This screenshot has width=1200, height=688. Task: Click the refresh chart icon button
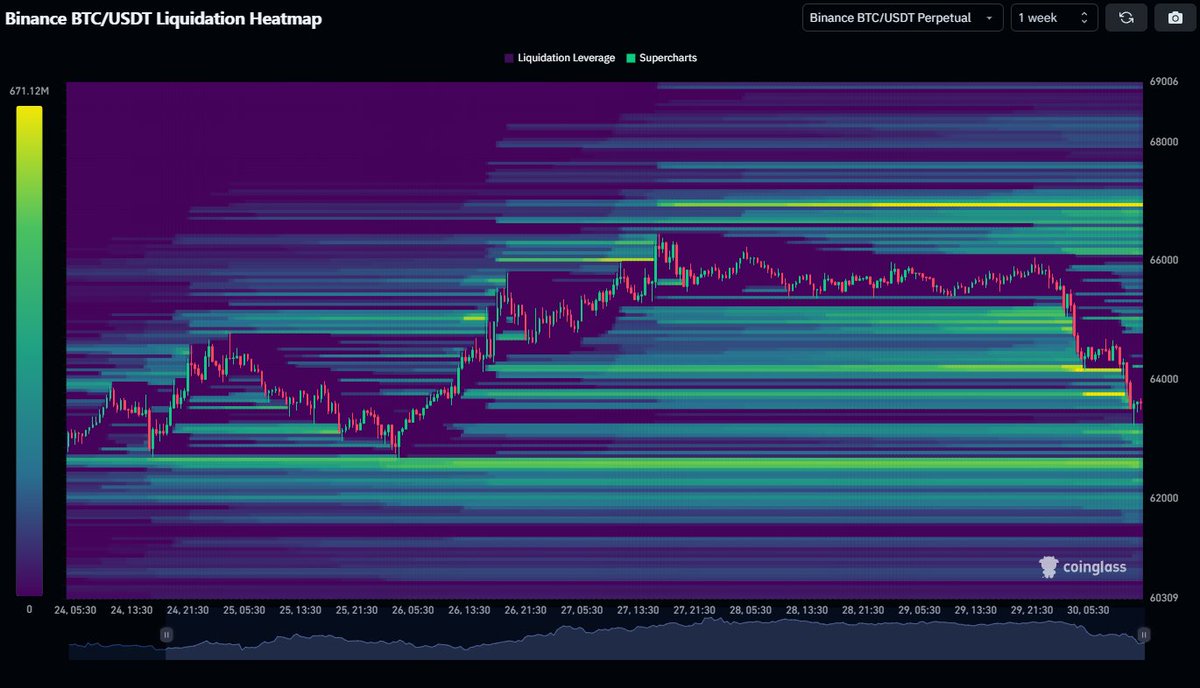1126,17
